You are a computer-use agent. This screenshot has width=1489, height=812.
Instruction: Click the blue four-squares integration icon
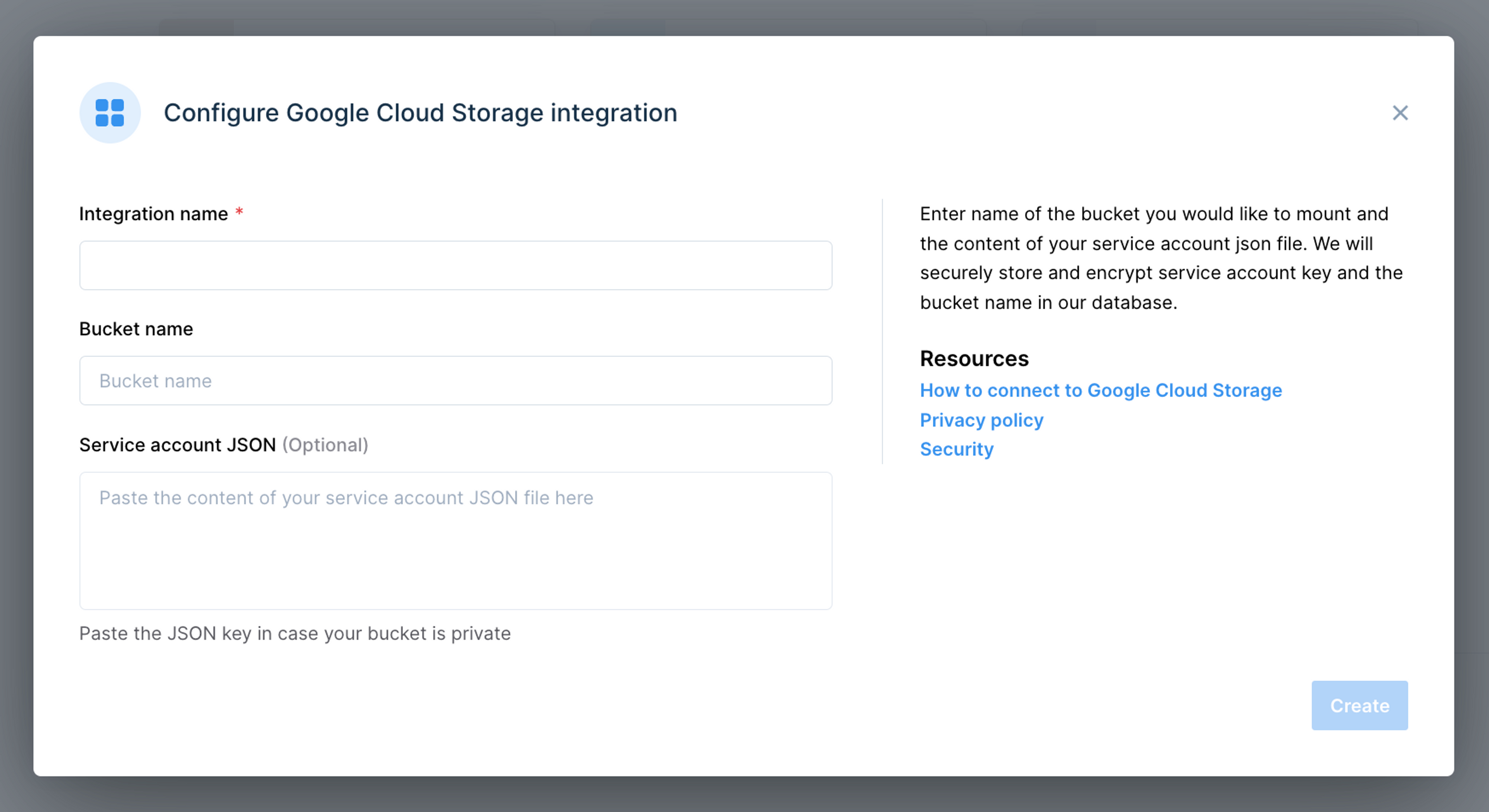tap(110, 113)
